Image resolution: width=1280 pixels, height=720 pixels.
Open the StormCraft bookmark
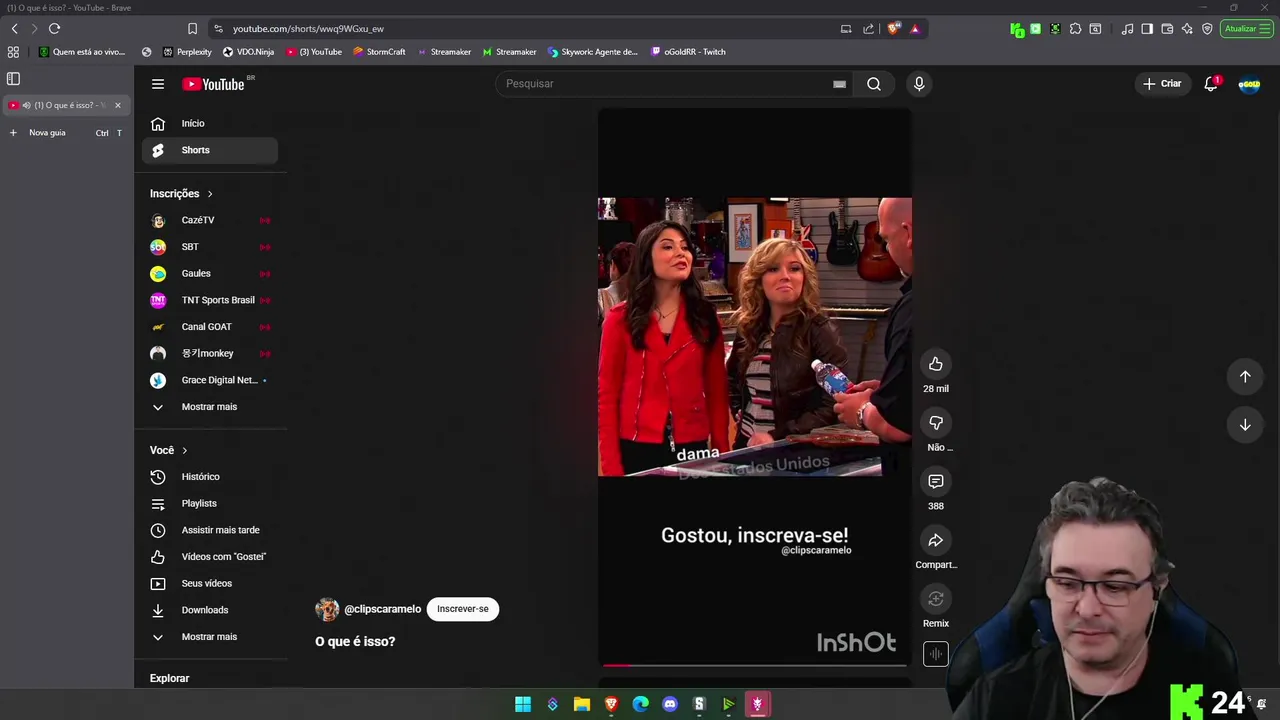(379, 52)
